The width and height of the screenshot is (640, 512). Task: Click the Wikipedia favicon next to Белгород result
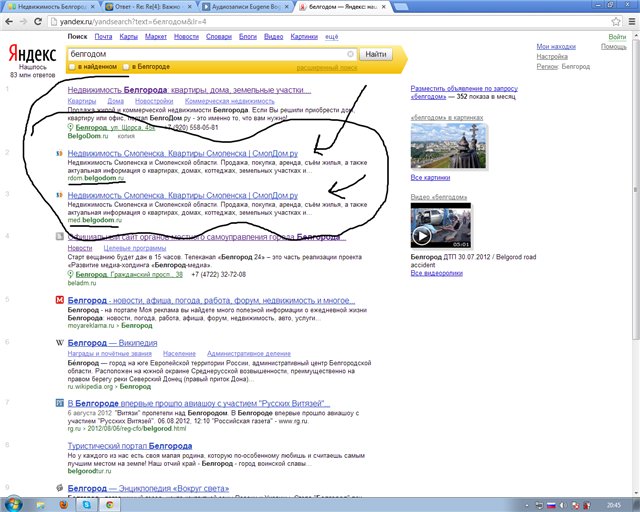pos(60,343)
